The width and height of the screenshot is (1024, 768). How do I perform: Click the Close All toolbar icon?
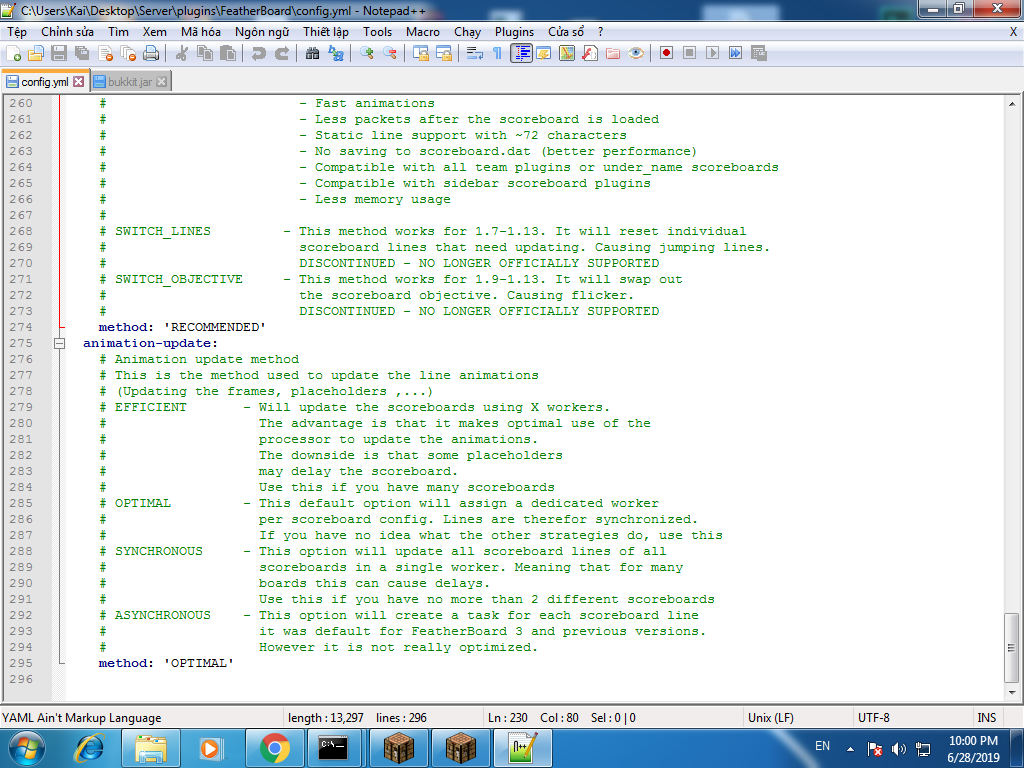pyautogui.click(x=129, y=54)
